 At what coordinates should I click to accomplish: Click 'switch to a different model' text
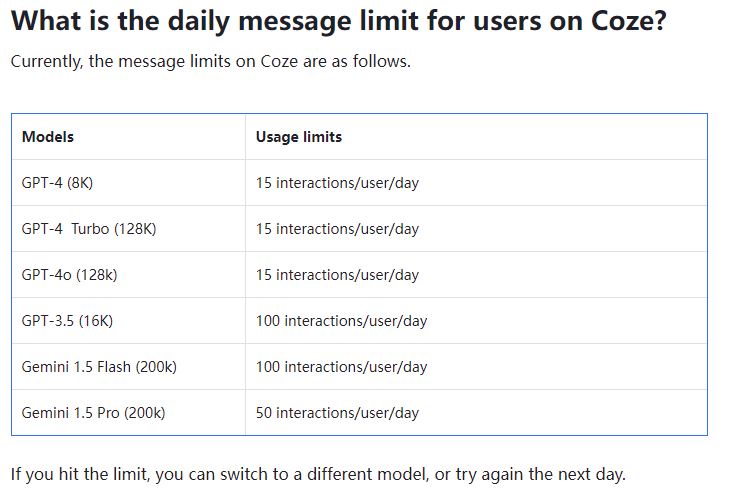[324, 475]
